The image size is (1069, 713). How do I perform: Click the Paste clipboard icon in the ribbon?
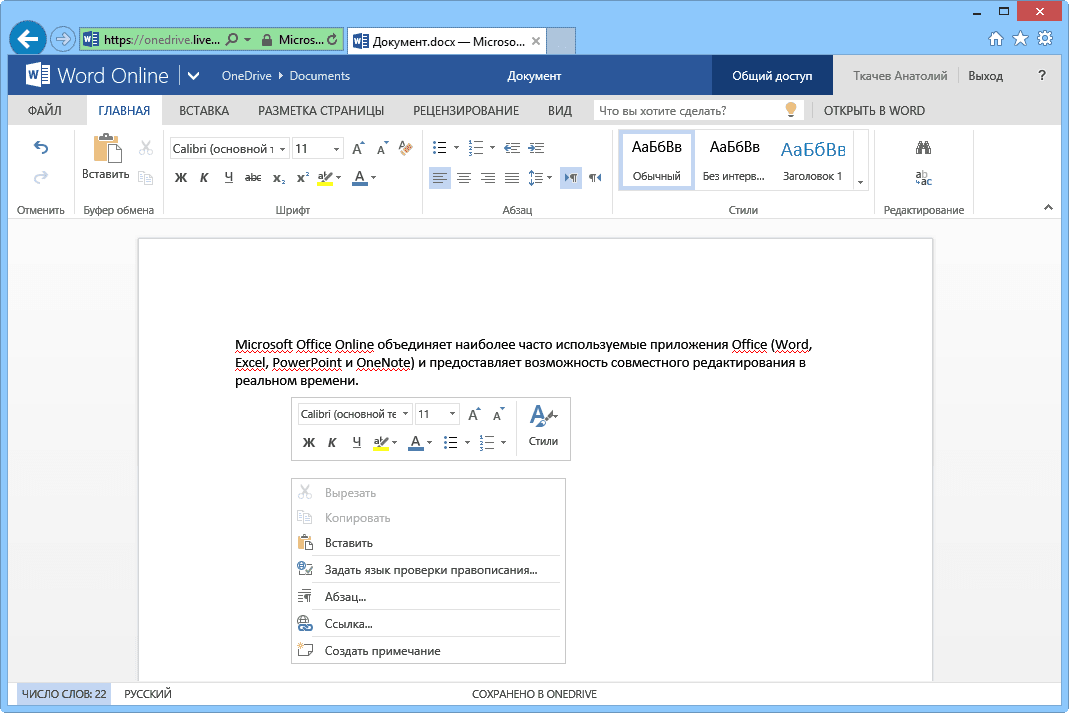pos(107,148)
